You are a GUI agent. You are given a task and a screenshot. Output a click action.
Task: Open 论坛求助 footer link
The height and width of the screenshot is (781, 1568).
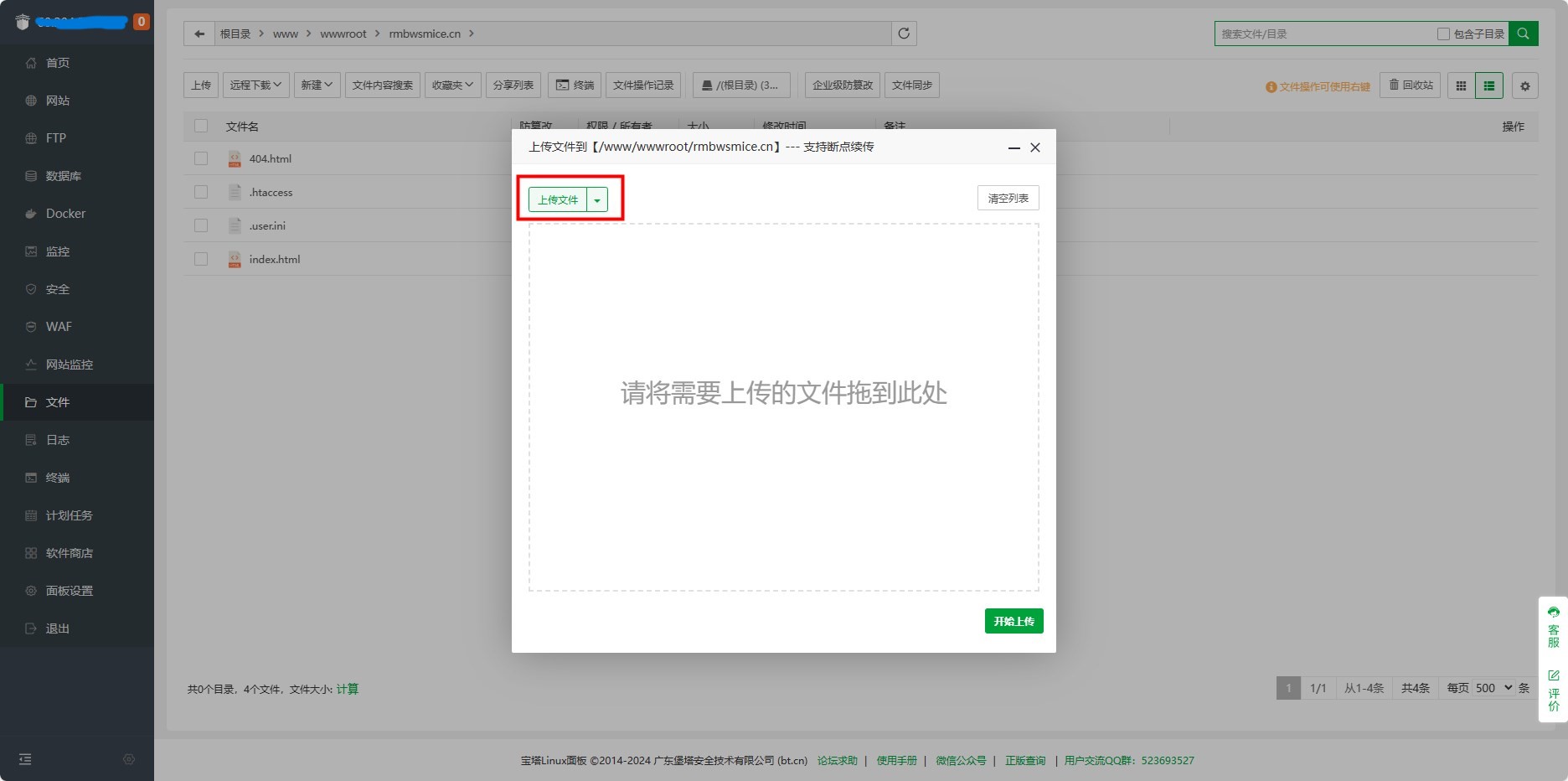pyautogui.click(x=838, y=761)
